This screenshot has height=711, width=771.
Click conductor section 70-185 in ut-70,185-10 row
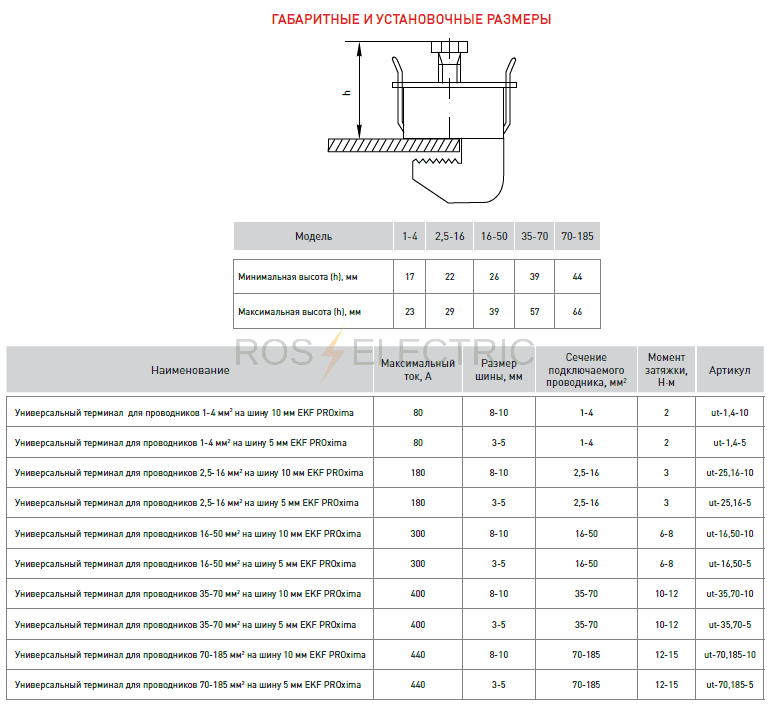coord(586,655)
